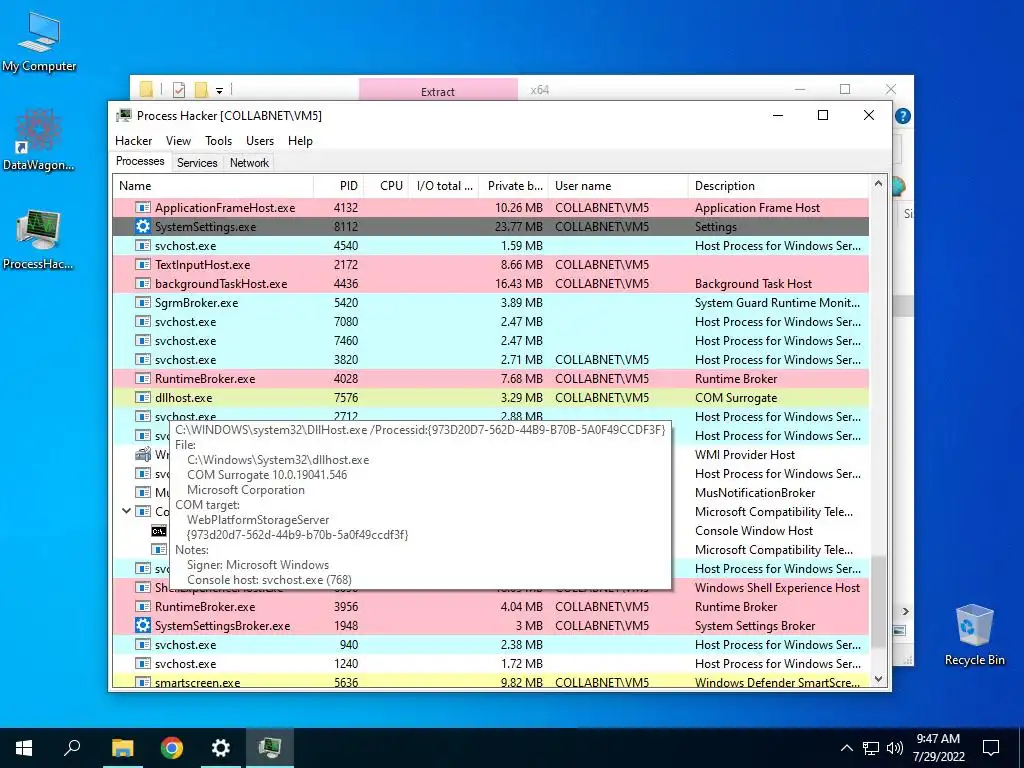Open the DataWagon desktop shortcut
The image size is (1024, 768).
39,140
